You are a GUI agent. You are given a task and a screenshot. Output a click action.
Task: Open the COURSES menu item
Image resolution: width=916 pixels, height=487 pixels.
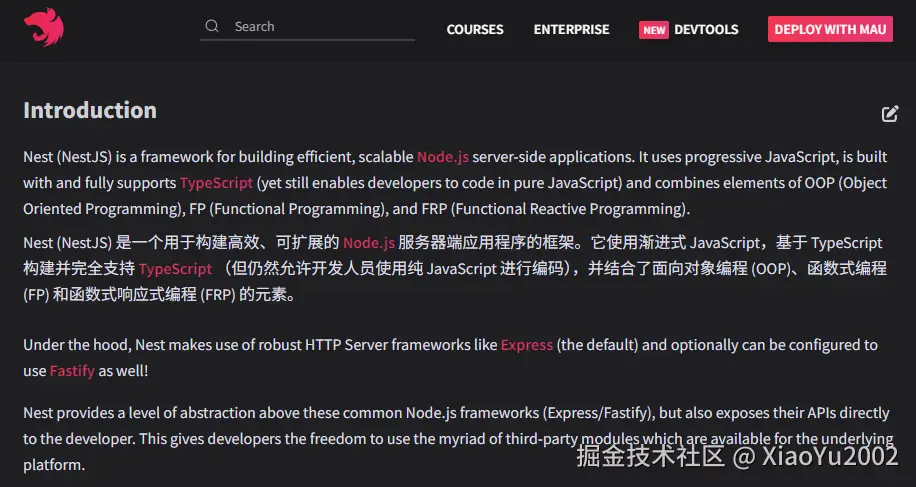pos(475,29)
